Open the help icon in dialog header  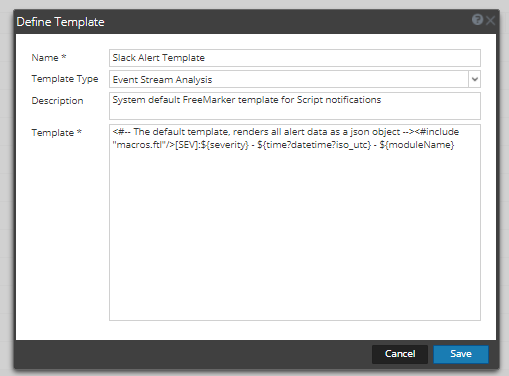477,20
